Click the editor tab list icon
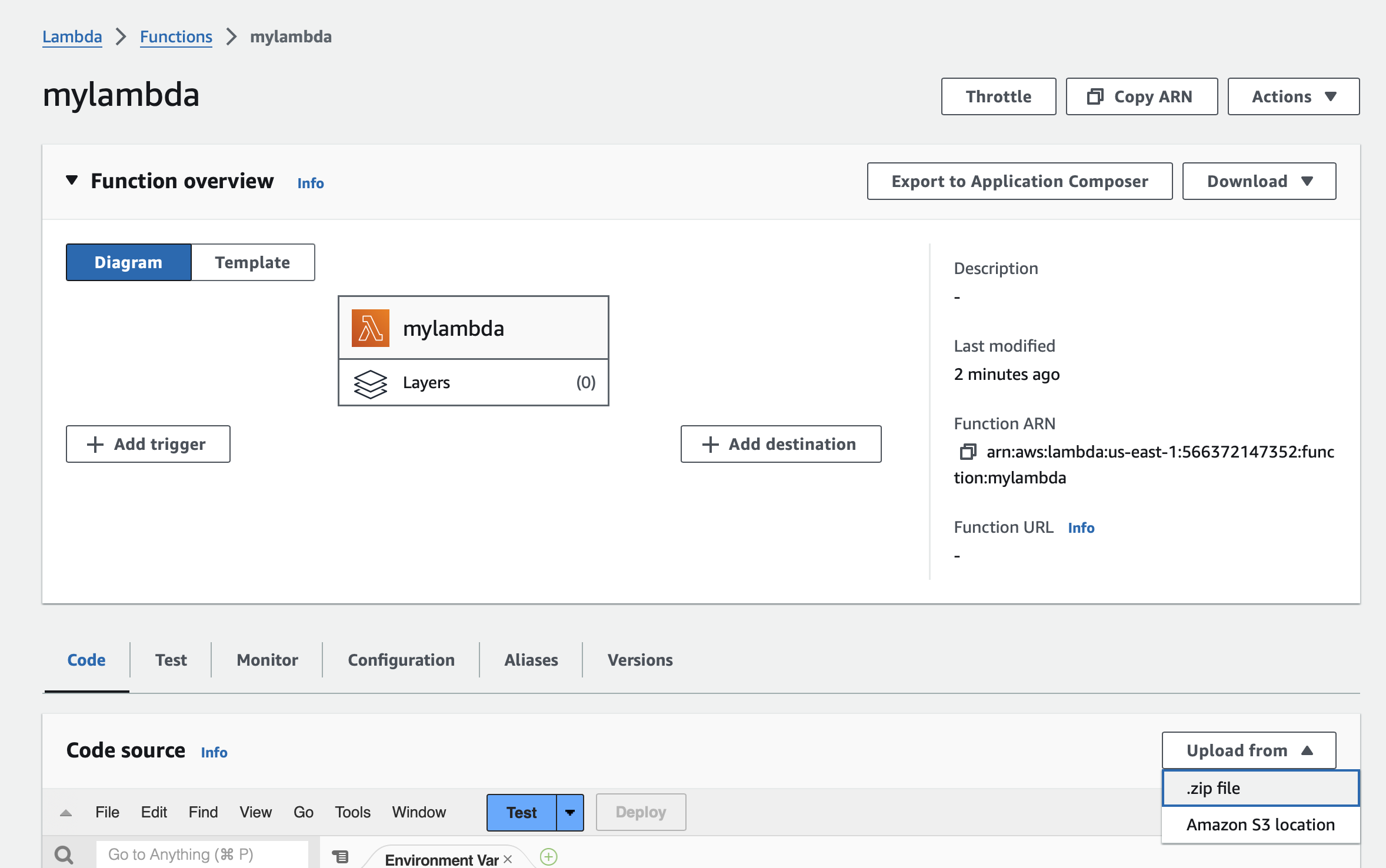This screenshot has height=868, width=1386. click(340, 857)
